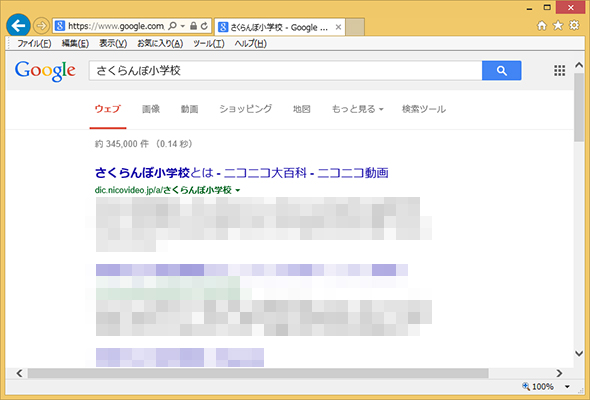The height and width of the screenshot is (400, 590).
Task: Open the 編集(E) menu
Action: tap(75, 44)
